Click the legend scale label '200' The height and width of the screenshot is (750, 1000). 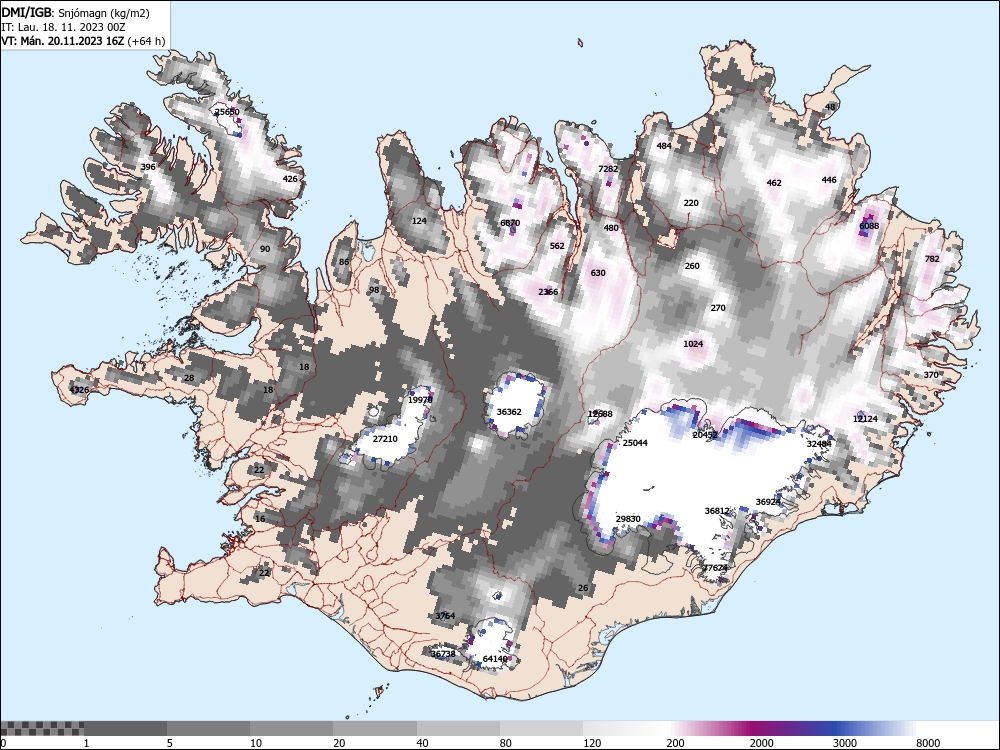pyautogui.click(x=675, y=743)
